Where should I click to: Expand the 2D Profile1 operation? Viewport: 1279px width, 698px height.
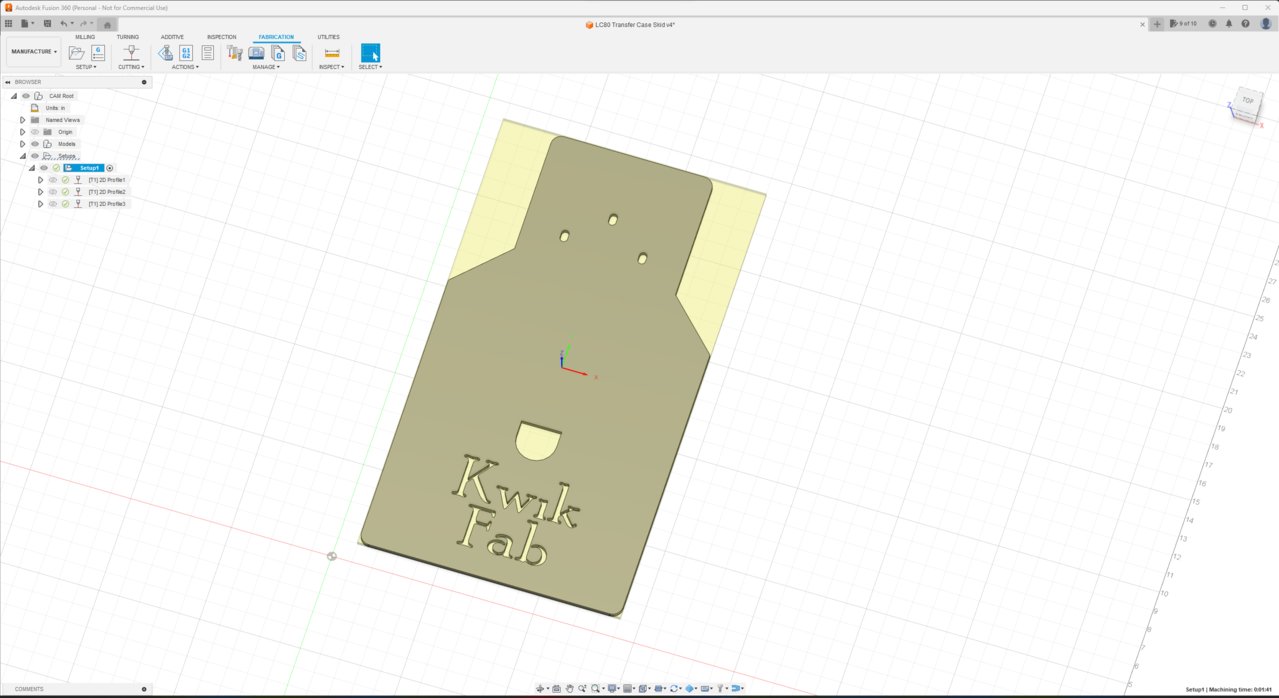pyautogui.click(x=40, y=180)
